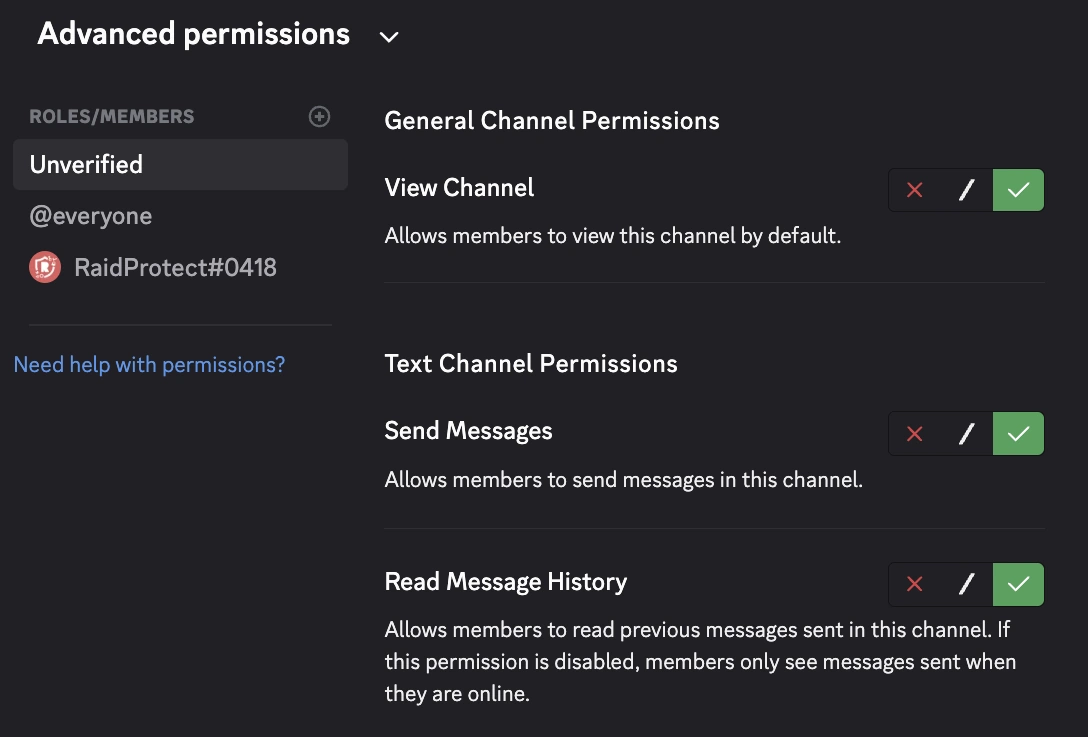Deny Read Message History permission

click(915, 584)
